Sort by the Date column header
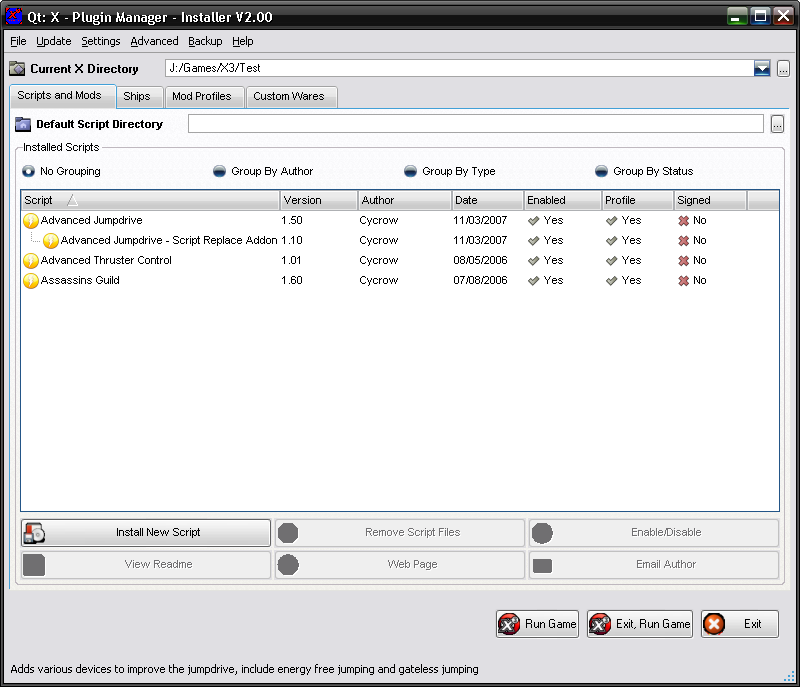Viewport: 800px width, 687px height. point(488,200)
